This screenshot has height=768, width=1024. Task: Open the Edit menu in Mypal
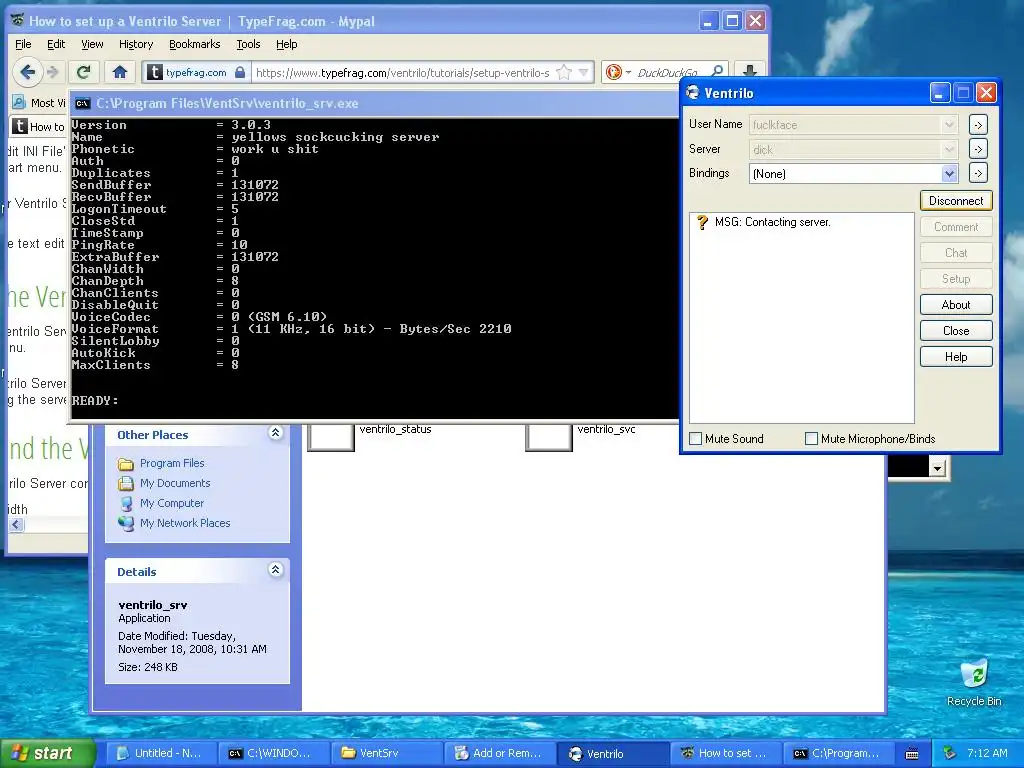coord(56,44)
